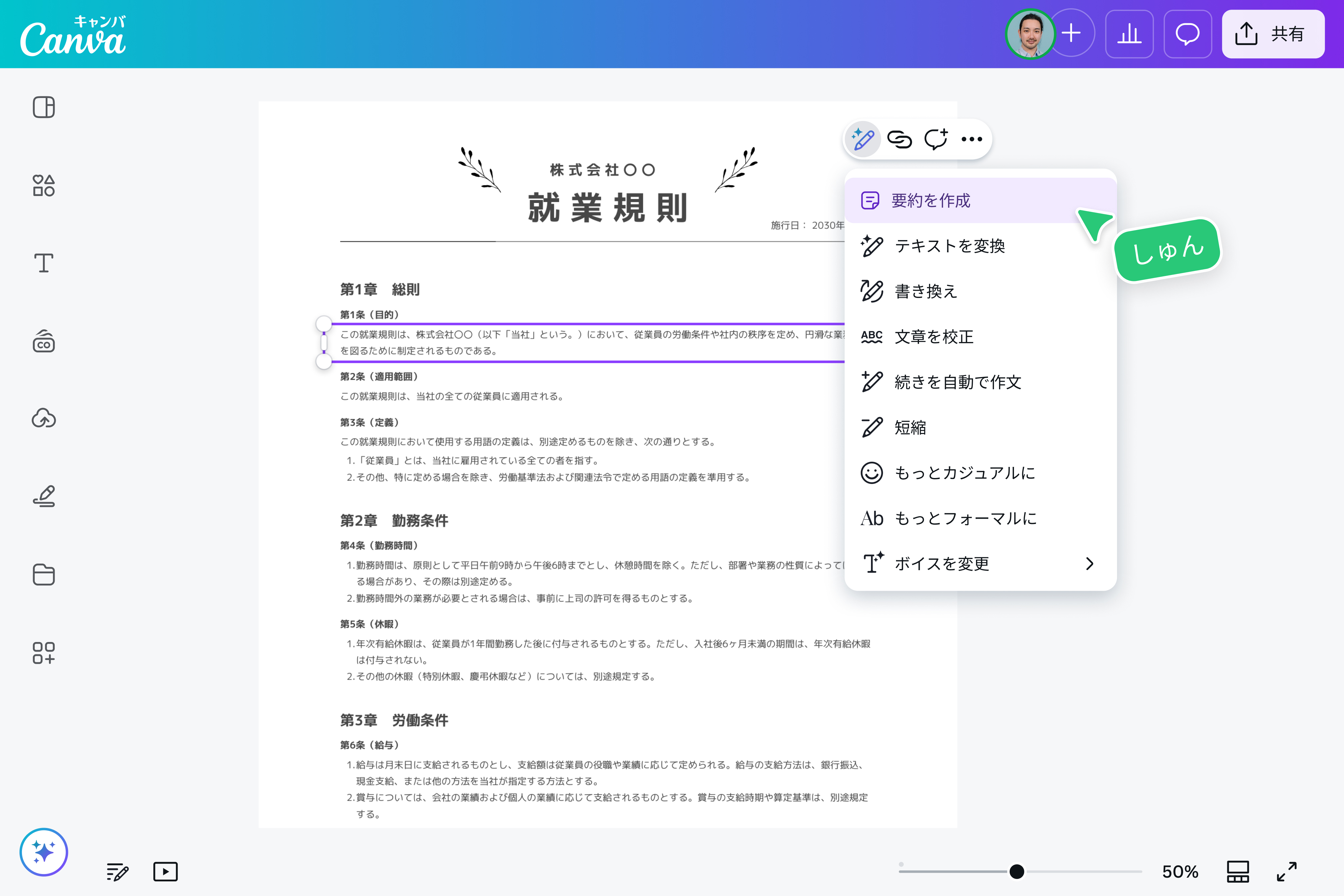Select 要約を作成 menu item
The height and width of the screenshot is (896, 1344).
coord(981,201)
